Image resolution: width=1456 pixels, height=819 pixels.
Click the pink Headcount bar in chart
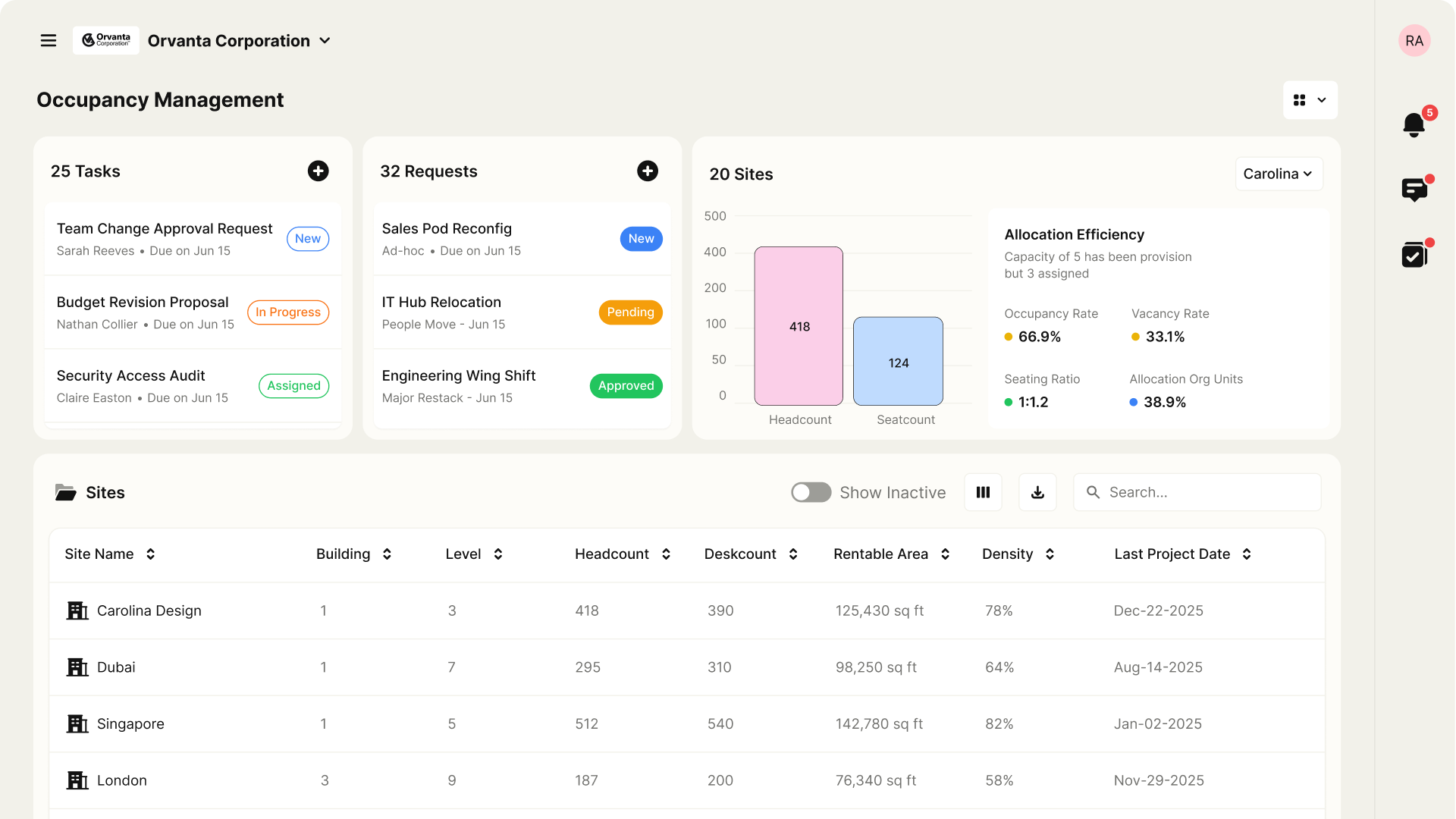[799, 326]
